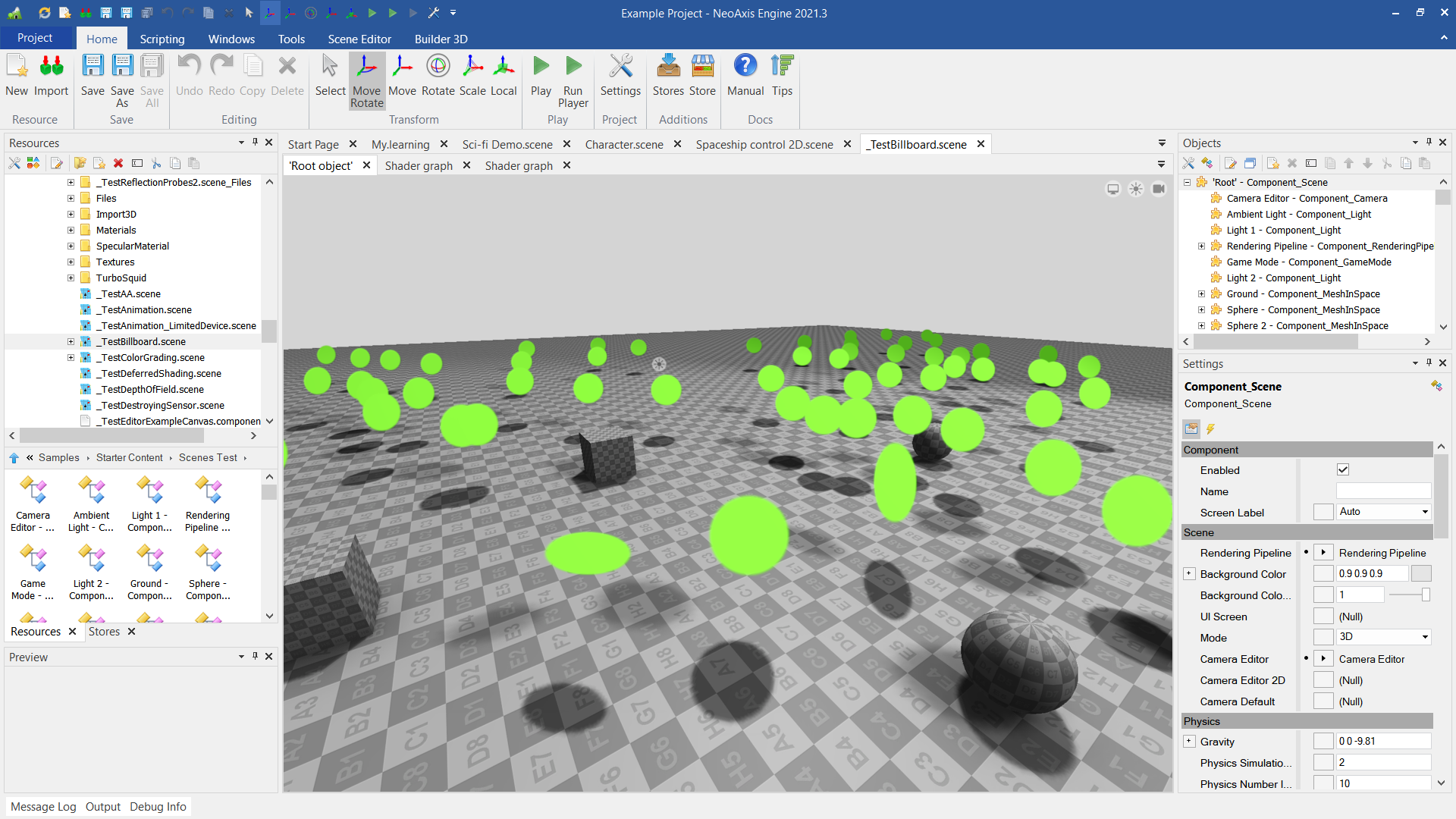
Task: Switch to the Character.scene tab
Action: [623, 144]
